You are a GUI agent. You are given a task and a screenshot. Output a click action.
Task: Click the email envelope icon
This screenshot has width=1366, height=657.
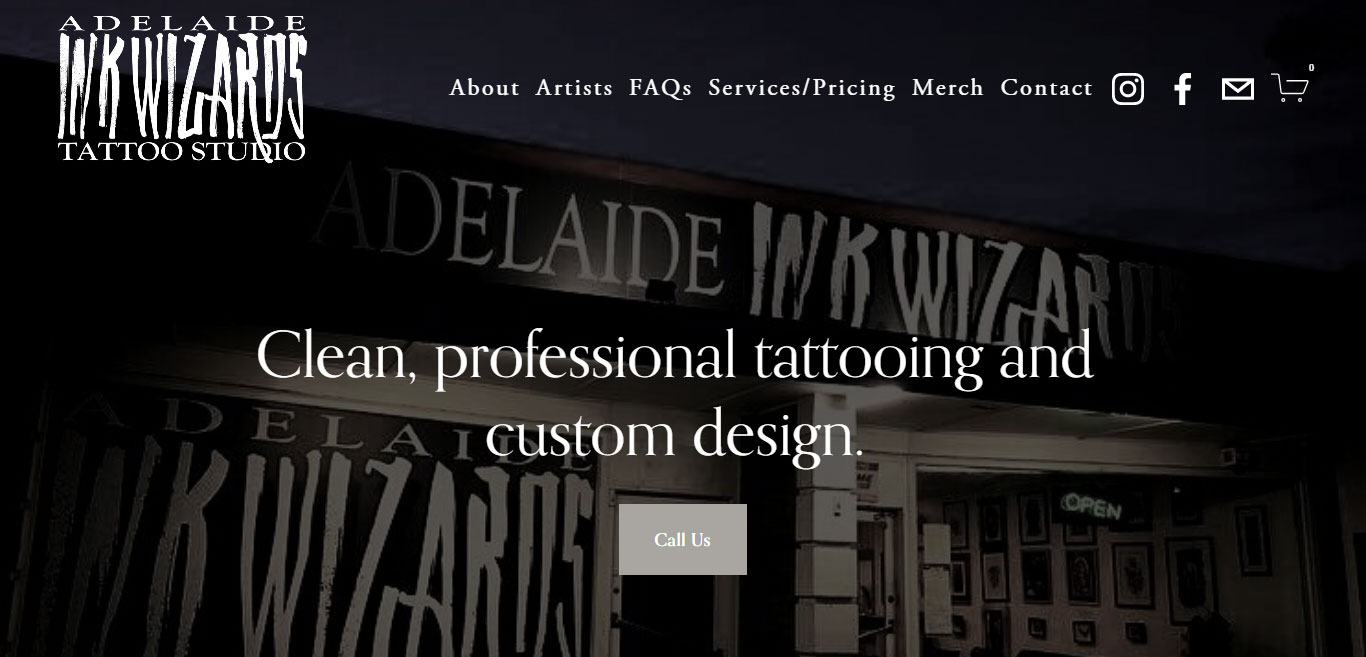point(1237,89)
